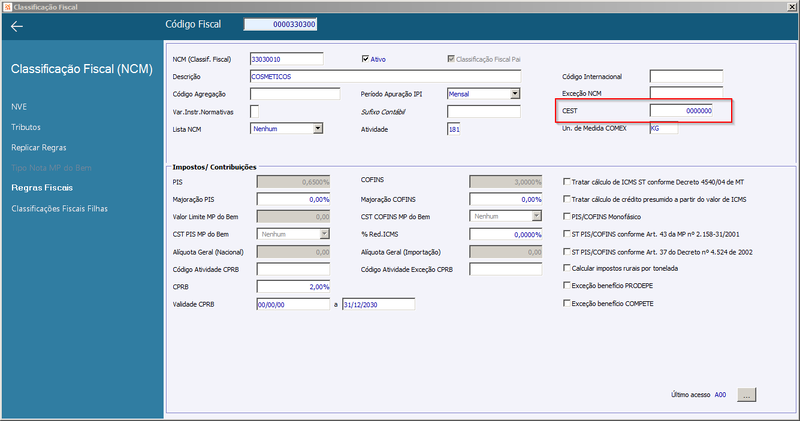This screenshot has width=800, height=421.
Task: Close the Classificação Fiscal window
Action: [792, 7]
